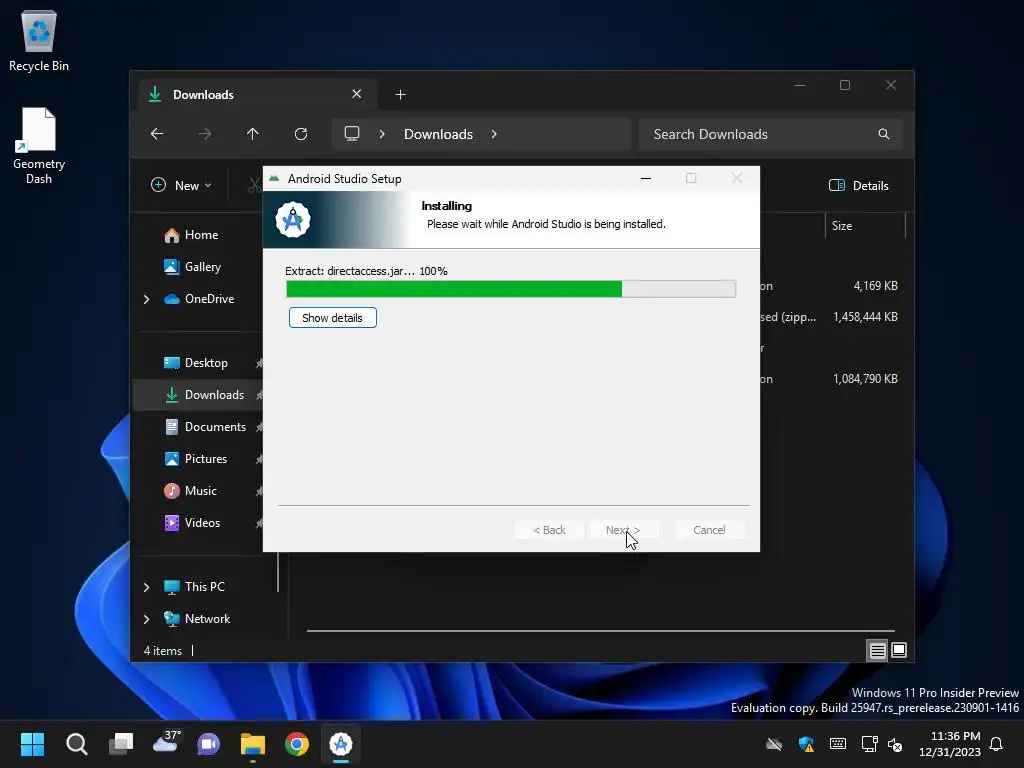
Task: Click the disabled Back button in Setup
Action: [x=549, y=530]
